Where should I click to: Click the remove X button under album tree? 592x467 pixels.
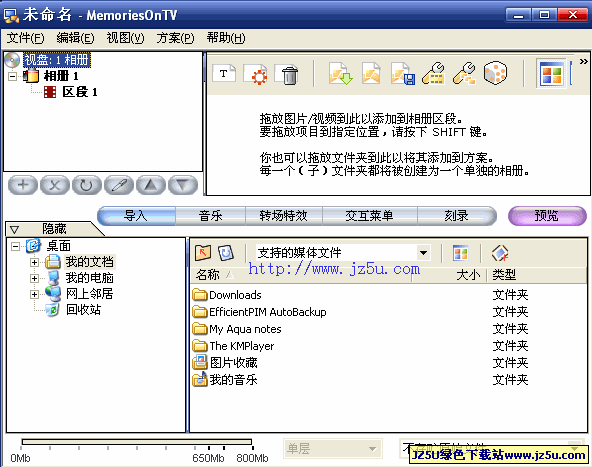click(x=55, y=185)
